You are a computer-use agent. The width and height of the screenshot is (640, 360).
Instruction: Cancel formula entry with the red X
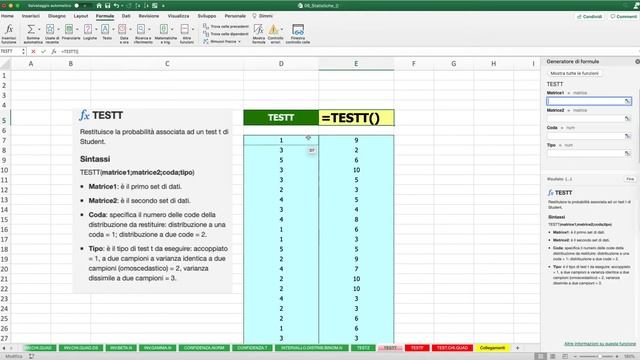pyautogui.click(x=33, y=51)
